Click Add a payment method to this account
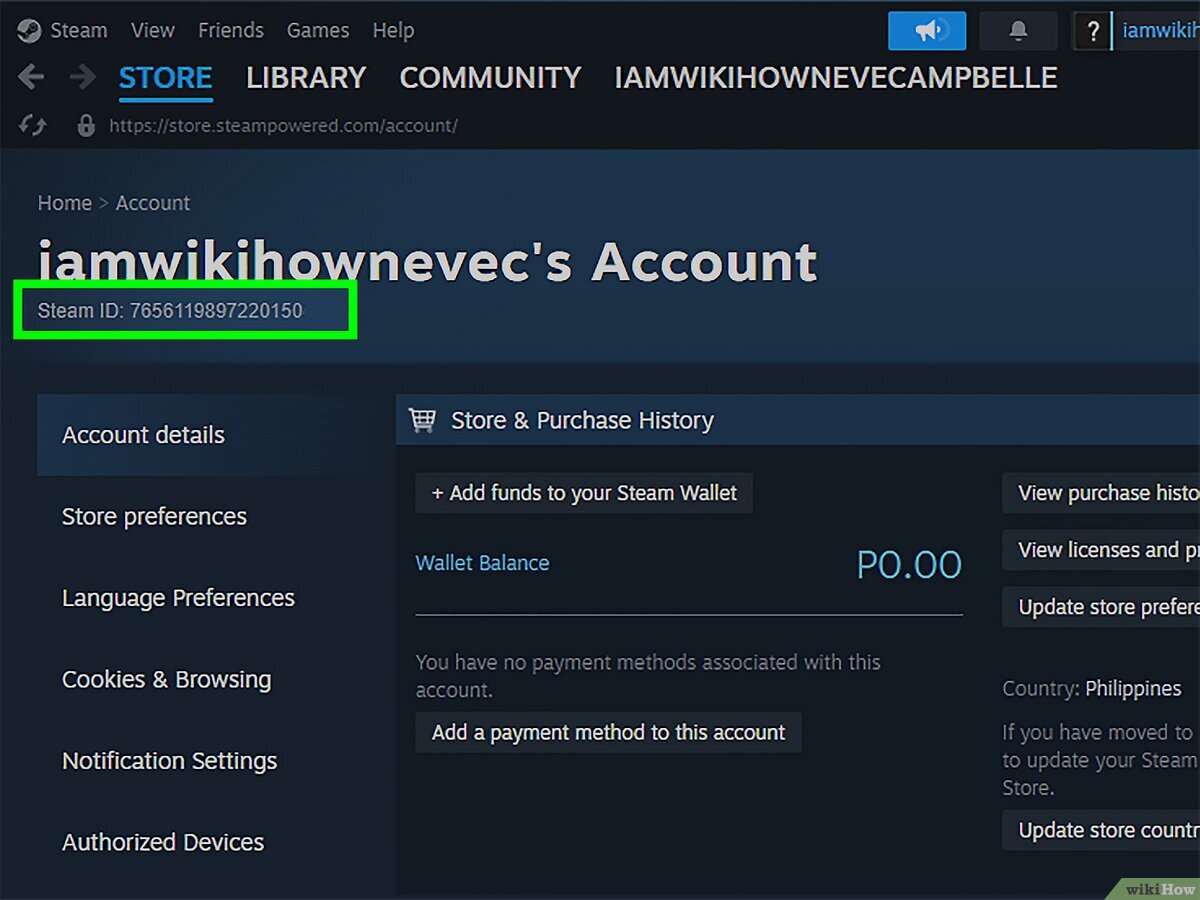 [608, 733]
